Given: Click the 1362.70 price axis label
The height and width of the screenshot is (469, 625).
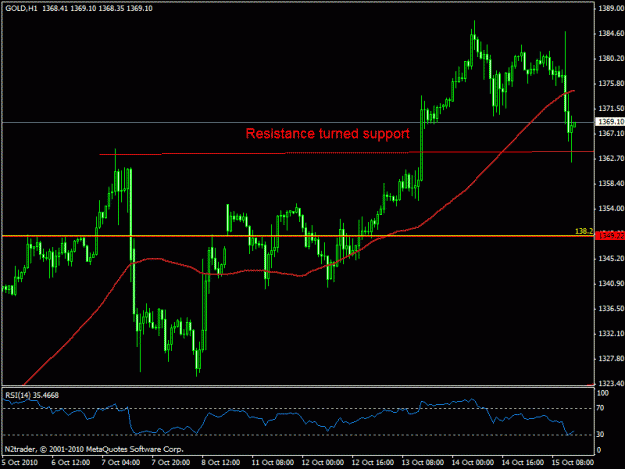Looking at the screenshot, I should coord(611,159).
